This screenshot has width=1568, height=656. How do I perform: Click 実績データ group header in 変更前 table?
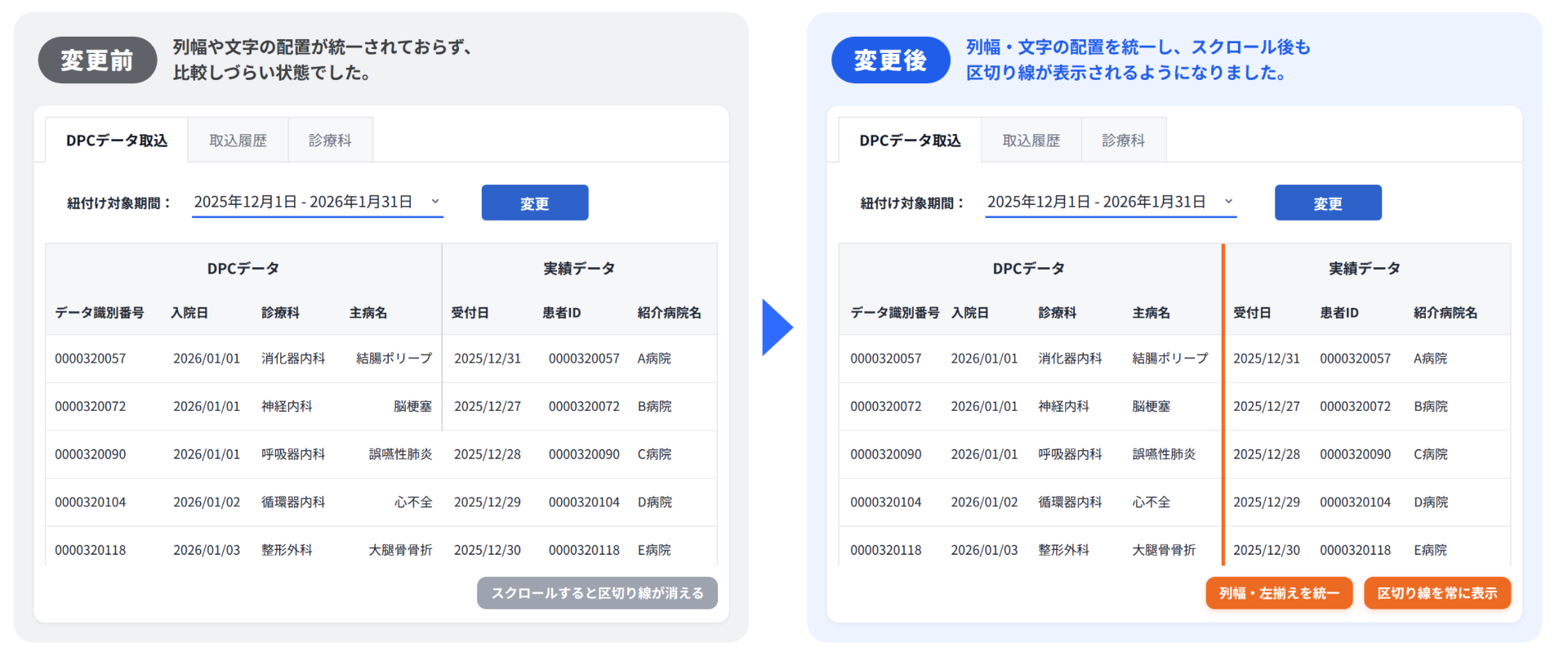point(579,269)
